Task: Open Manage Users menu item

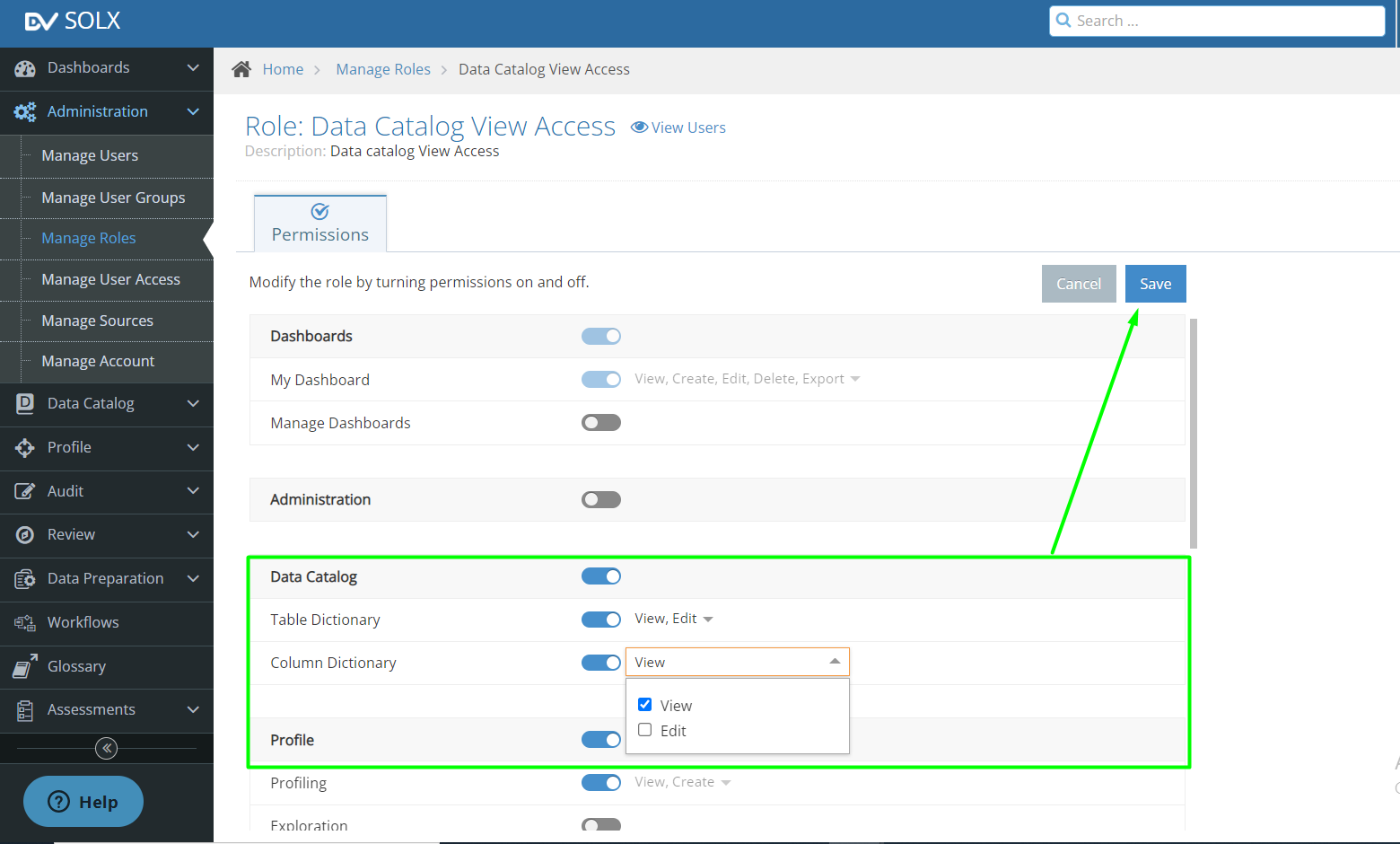Action: point(90,155)
